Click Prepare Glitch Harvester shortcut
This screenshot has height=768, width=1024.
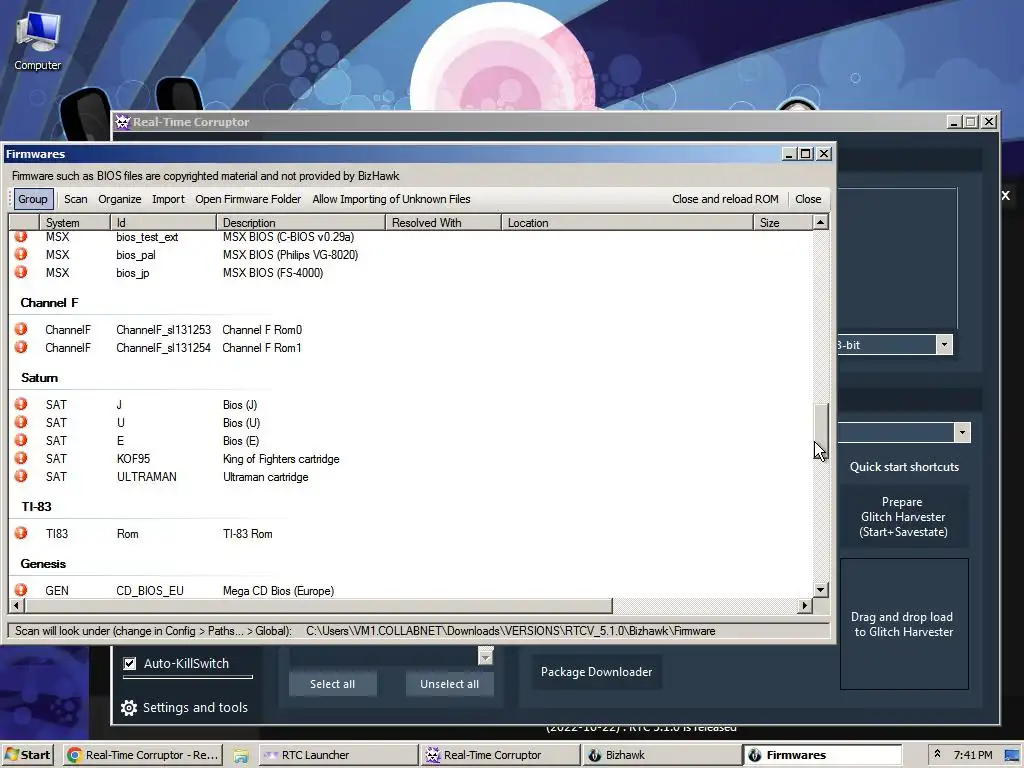[904, 517]
